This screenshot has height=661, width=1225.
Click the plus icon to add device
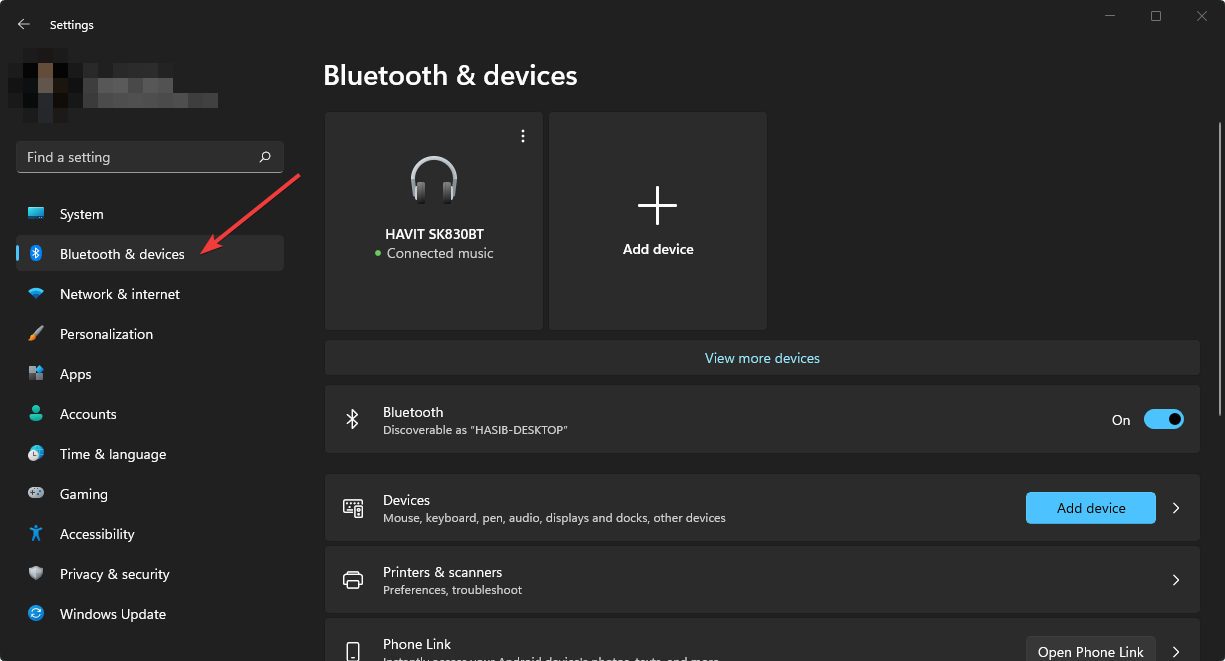click(657, 205)
